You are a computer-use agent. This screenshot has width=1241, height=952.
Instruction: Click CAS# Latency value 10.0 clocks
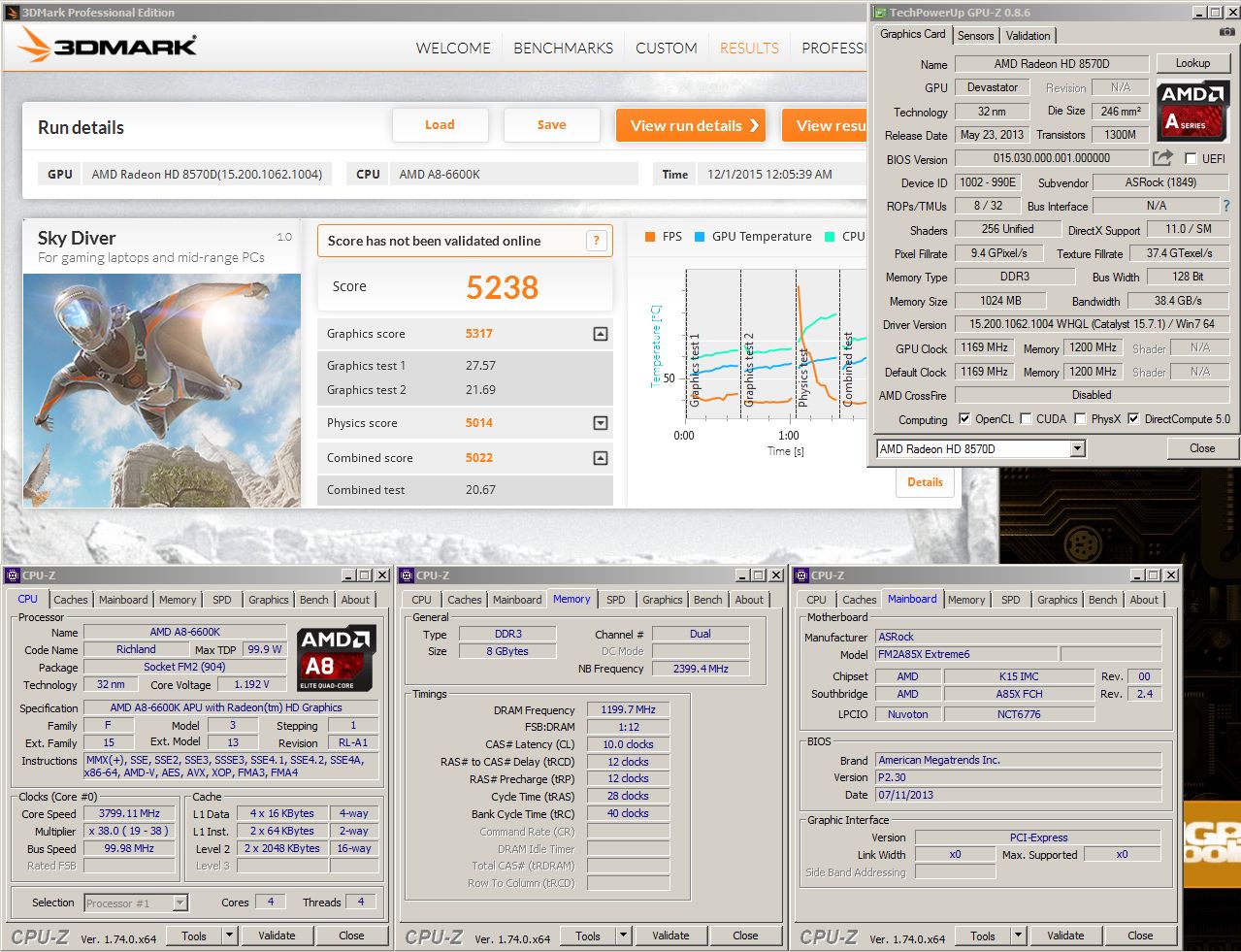[x=628, y=745]
